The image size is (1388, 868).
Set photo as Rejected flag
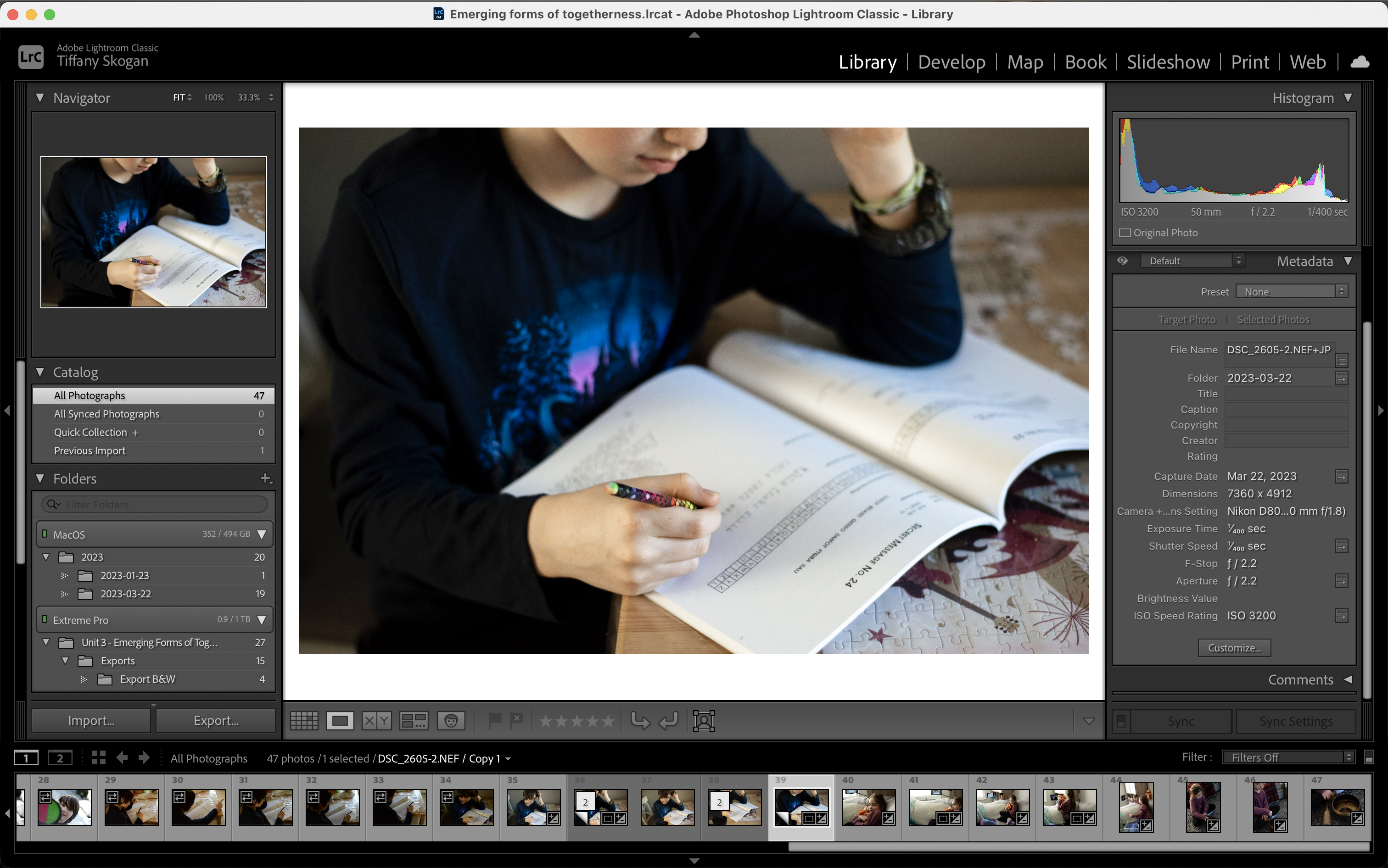(516, 720)
